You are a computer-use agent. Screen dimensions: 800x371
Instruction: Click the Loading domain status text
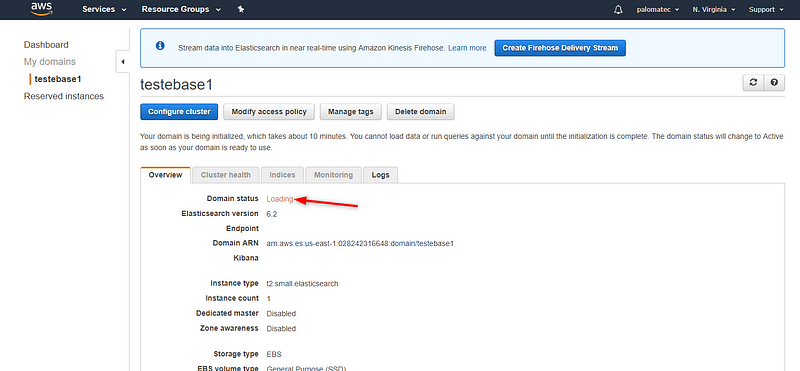[280, 199]
